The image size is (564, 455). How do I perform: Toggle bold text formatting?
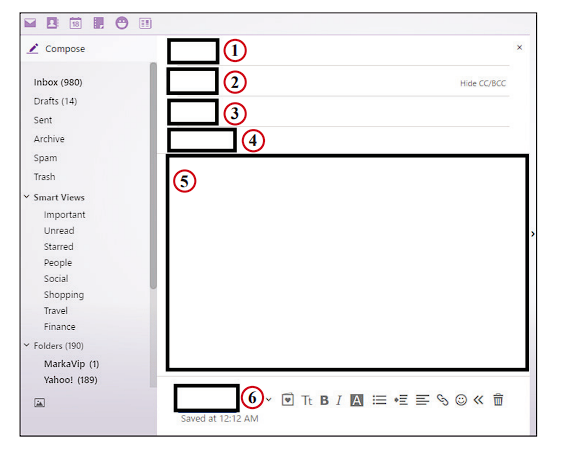(324, 400)
